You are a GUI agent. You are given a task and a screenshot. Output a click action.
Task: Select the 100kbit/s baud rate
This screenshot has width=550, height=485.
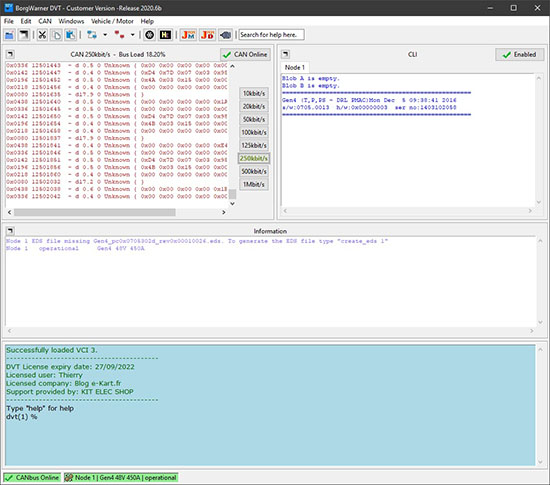[254, 132]
